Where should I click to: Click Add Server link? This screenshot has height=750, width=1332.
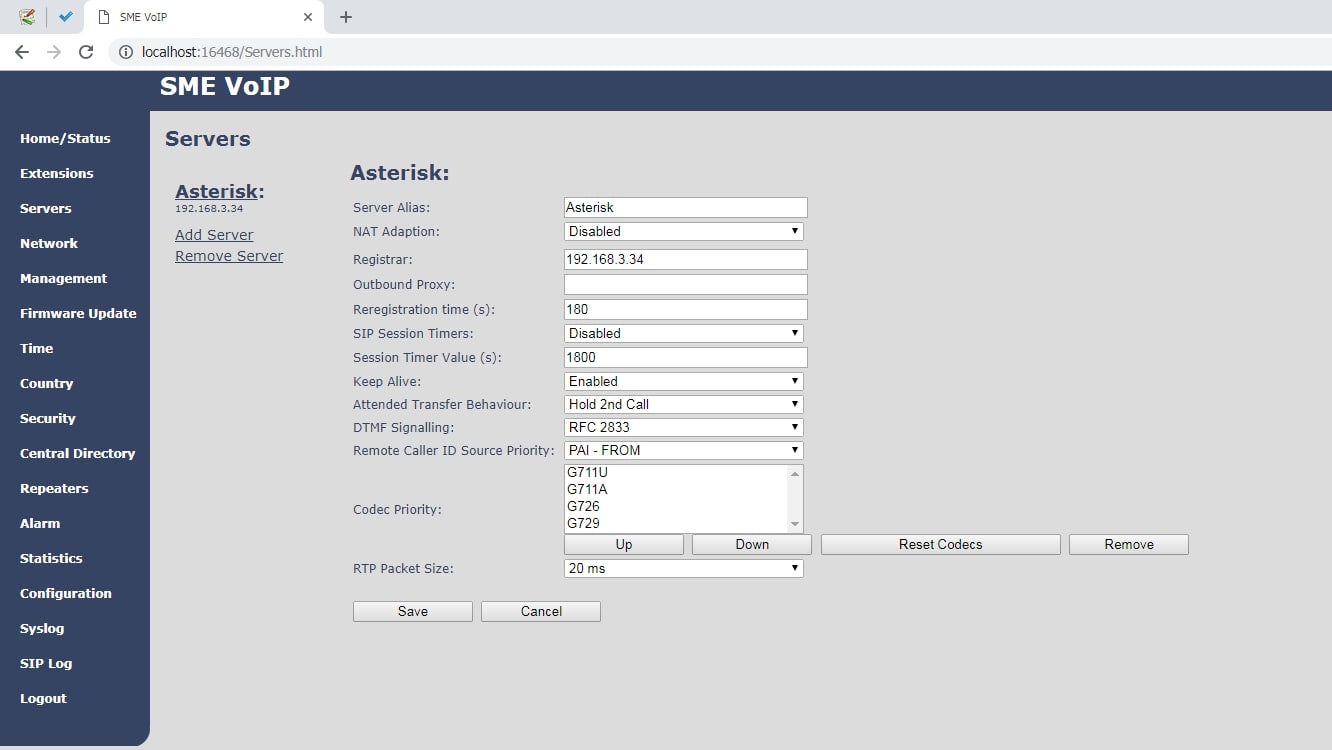pos(214,235)
